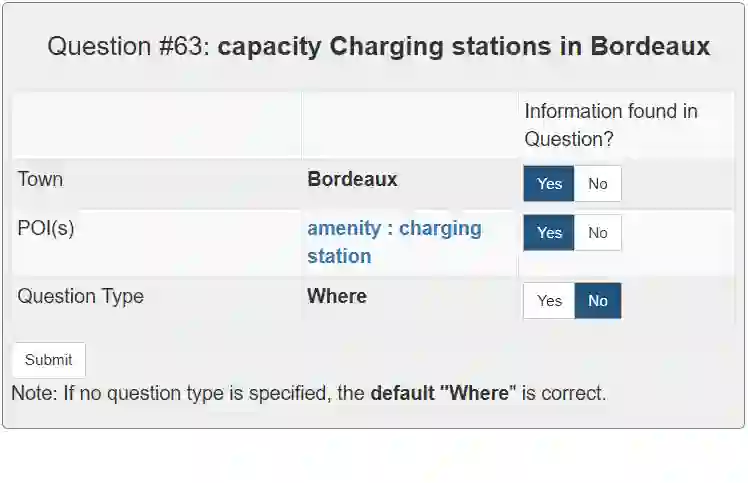The image size is (748, 483).
Task: Click the bold Bordeaux value in the table
Action: (352, 180)
